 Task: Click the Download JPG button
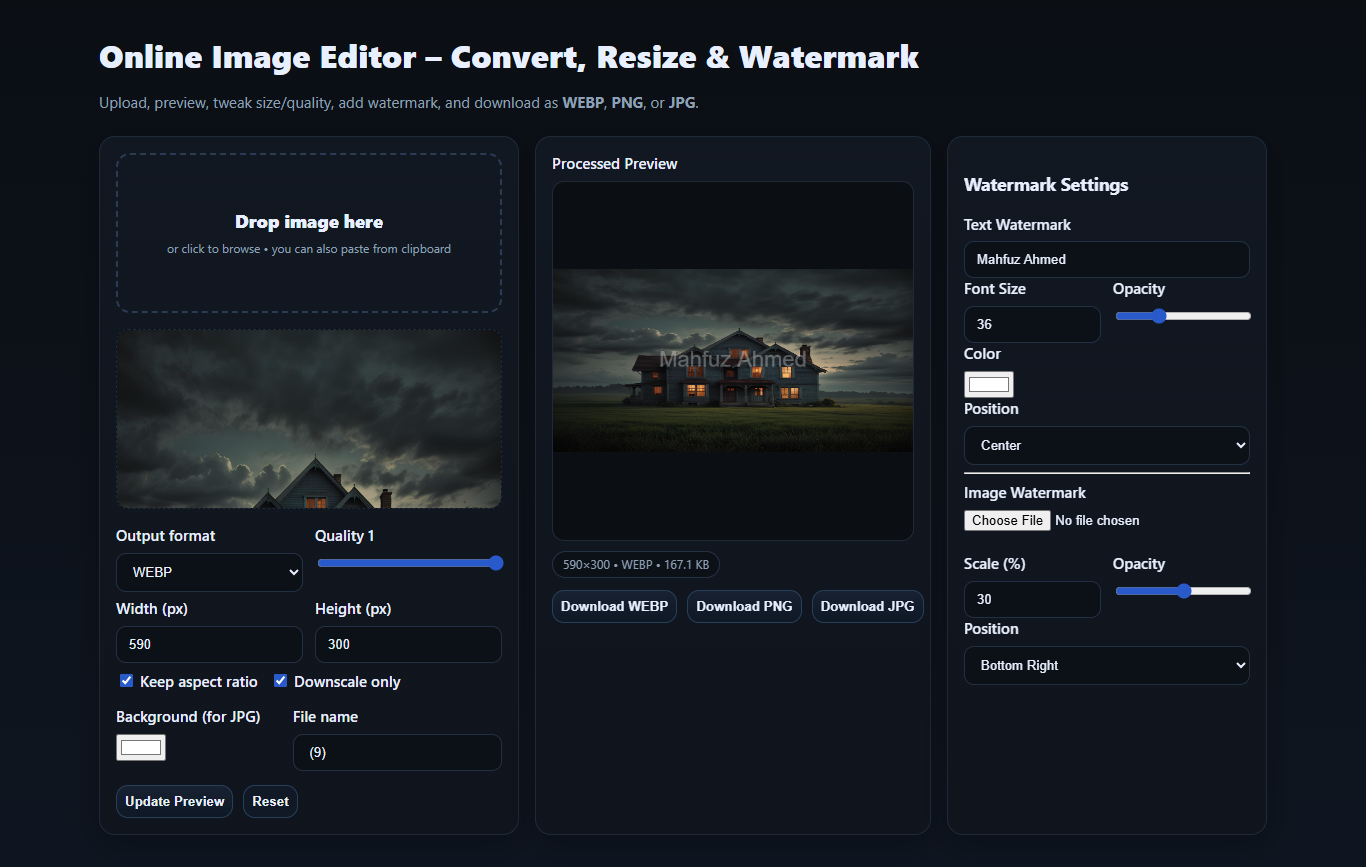click(x=867, y=607)
